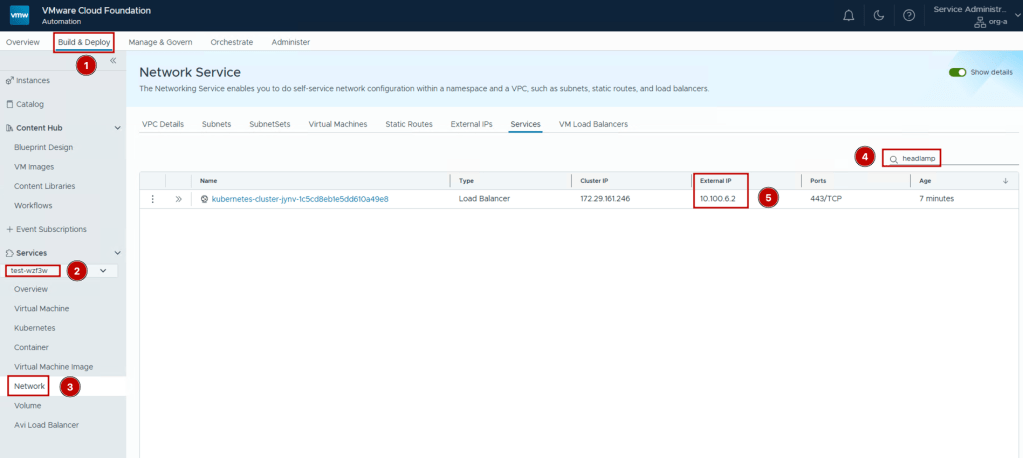Open Virtual Machine Image service
Screen dimensions: 1023x458
point(53,367)
